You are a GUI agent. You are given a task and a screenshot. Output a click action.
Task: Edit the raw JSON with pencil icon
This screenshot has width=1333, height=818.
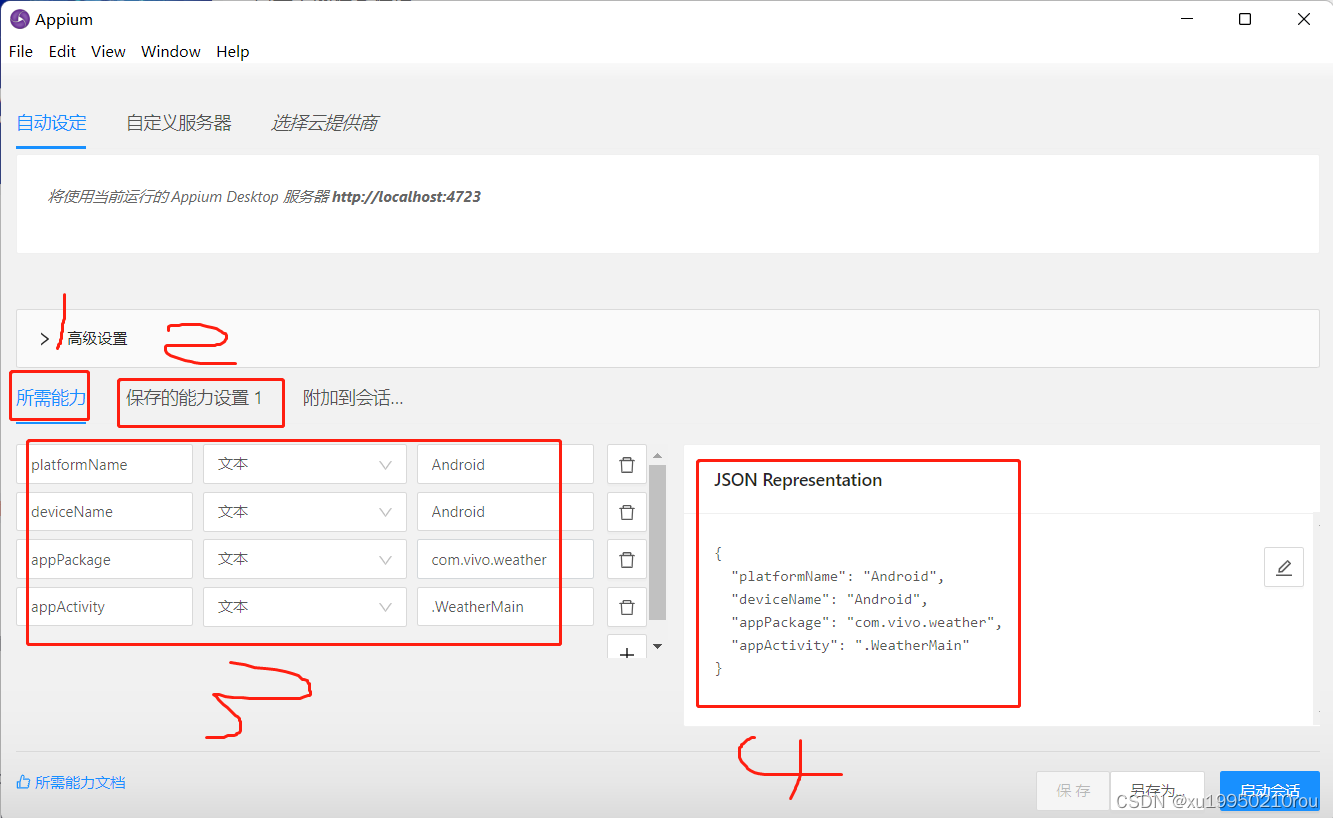1284,567
